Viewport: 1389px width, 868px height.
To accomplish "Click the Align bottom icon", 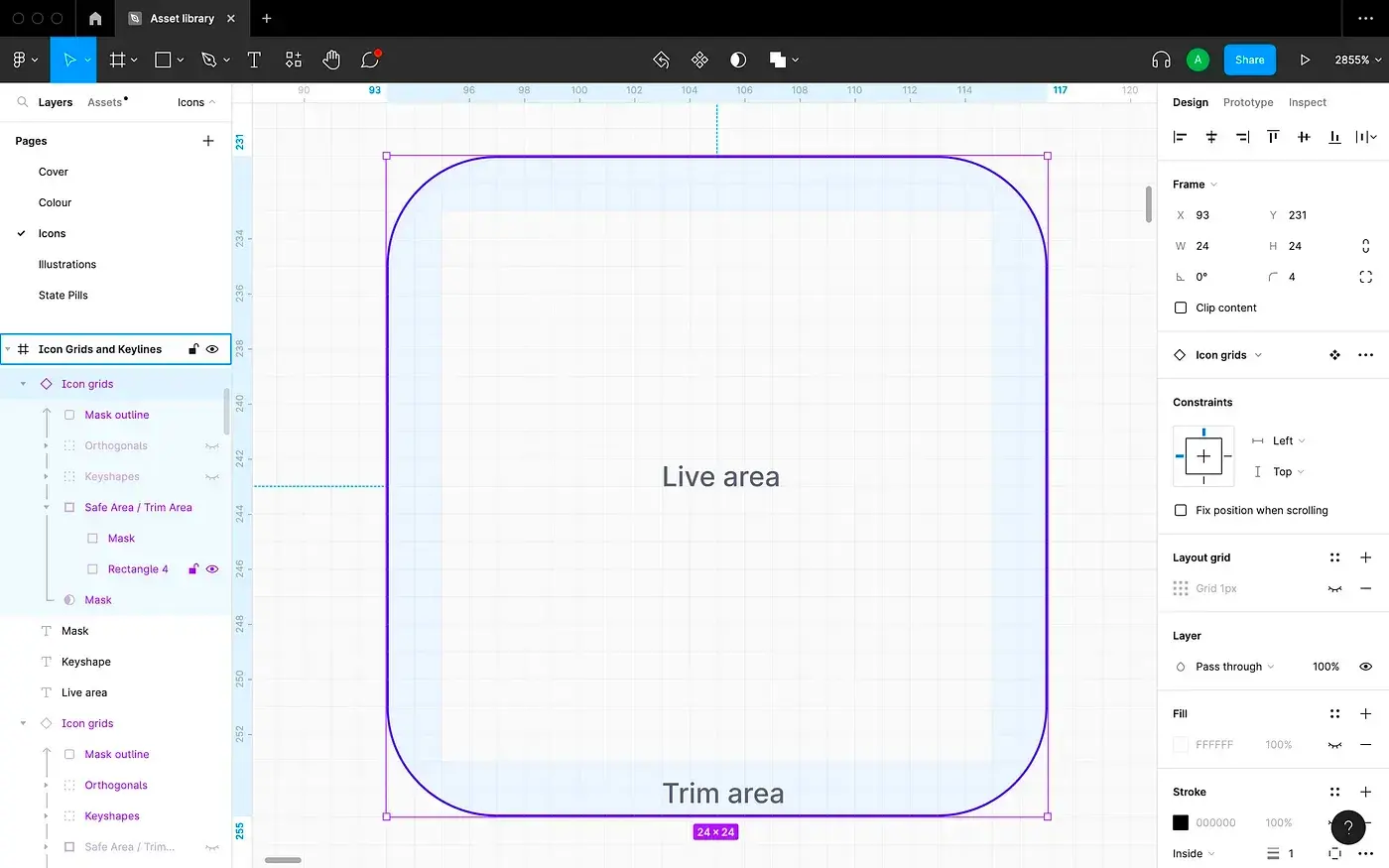I will (1334, 137).
